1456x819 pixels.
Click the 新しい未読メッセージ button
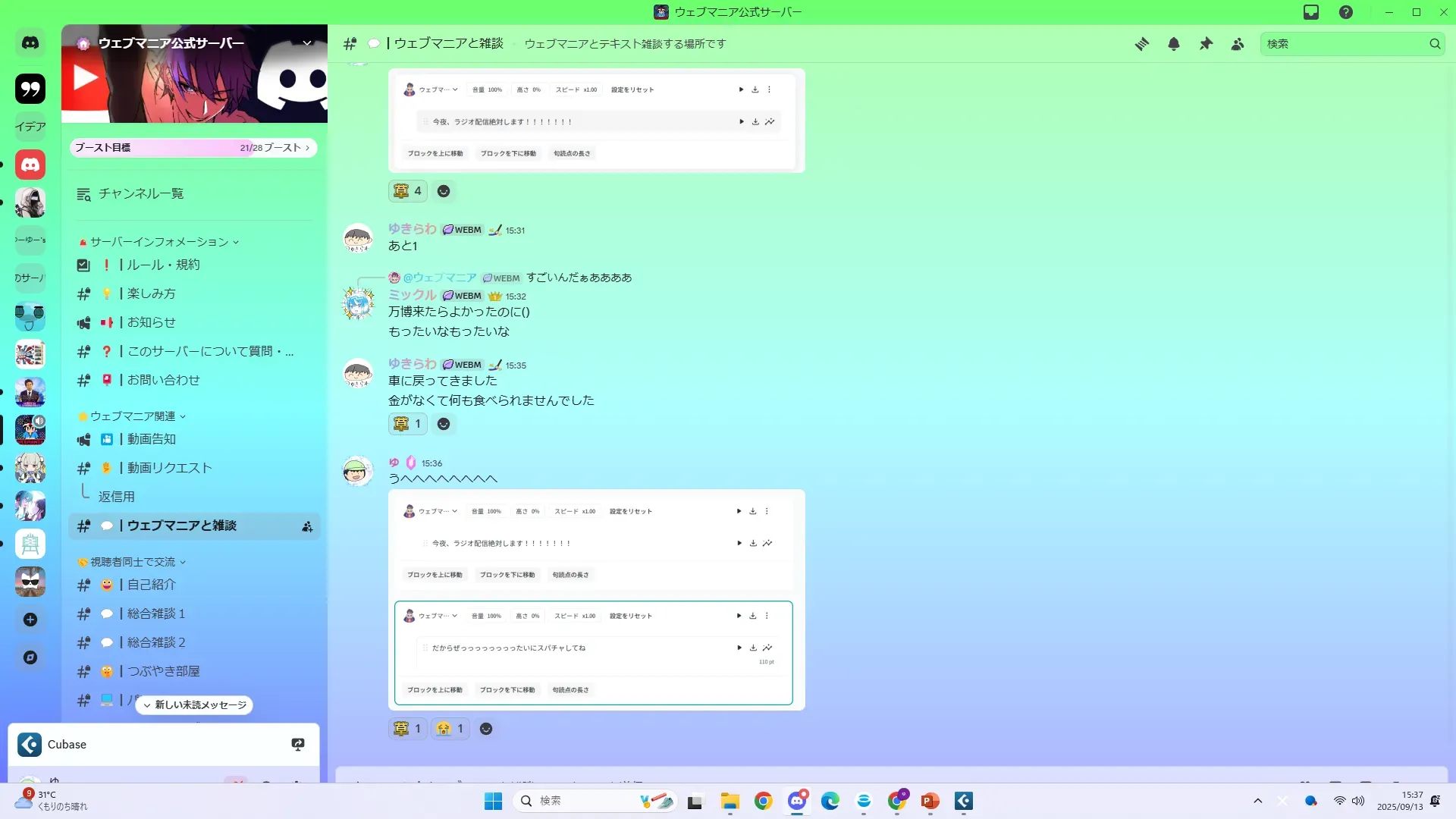point(195,705)
